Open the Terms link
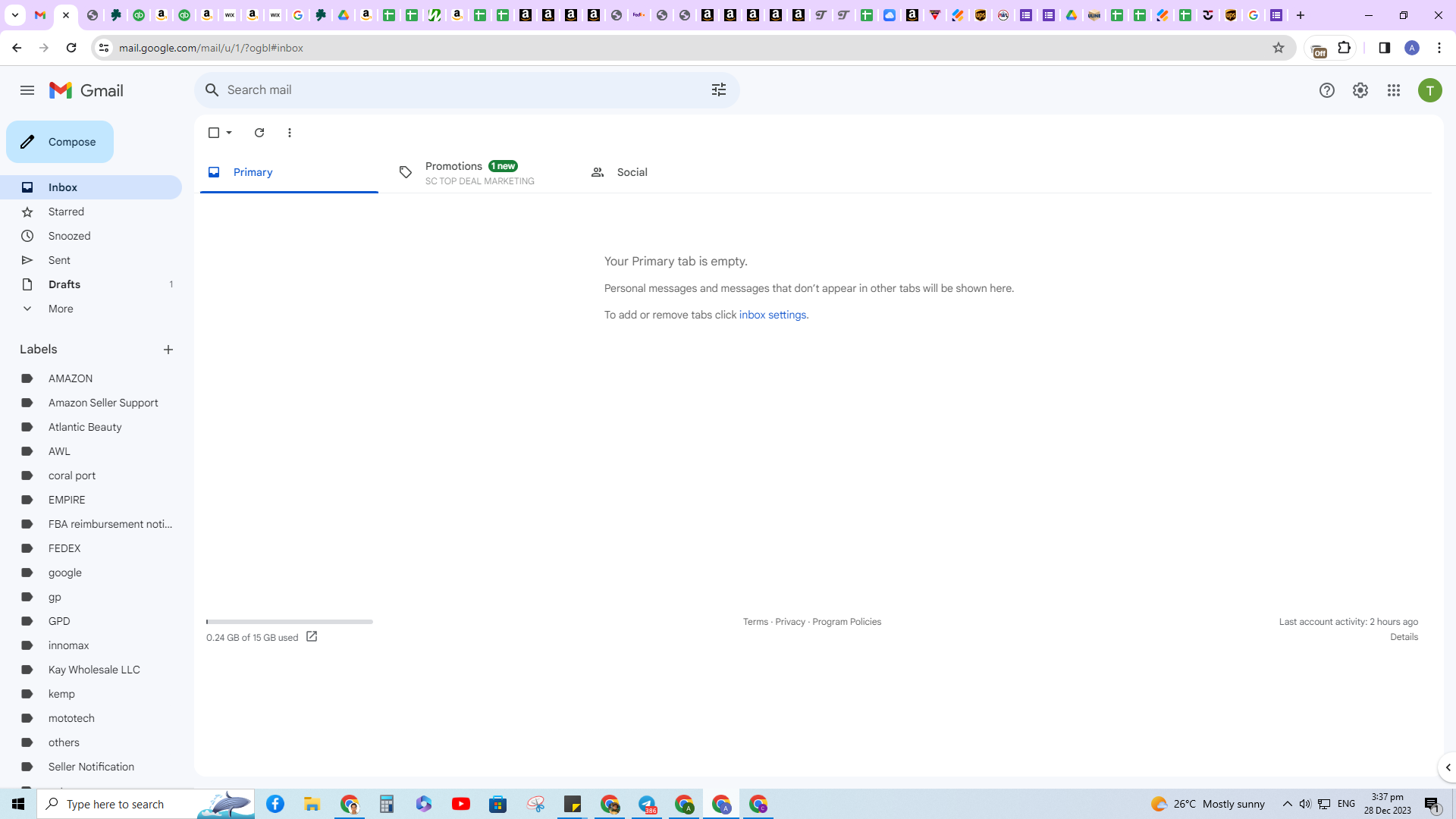Image resolution: width=1456 pixels, height=819 pixels. click(755, 622)
